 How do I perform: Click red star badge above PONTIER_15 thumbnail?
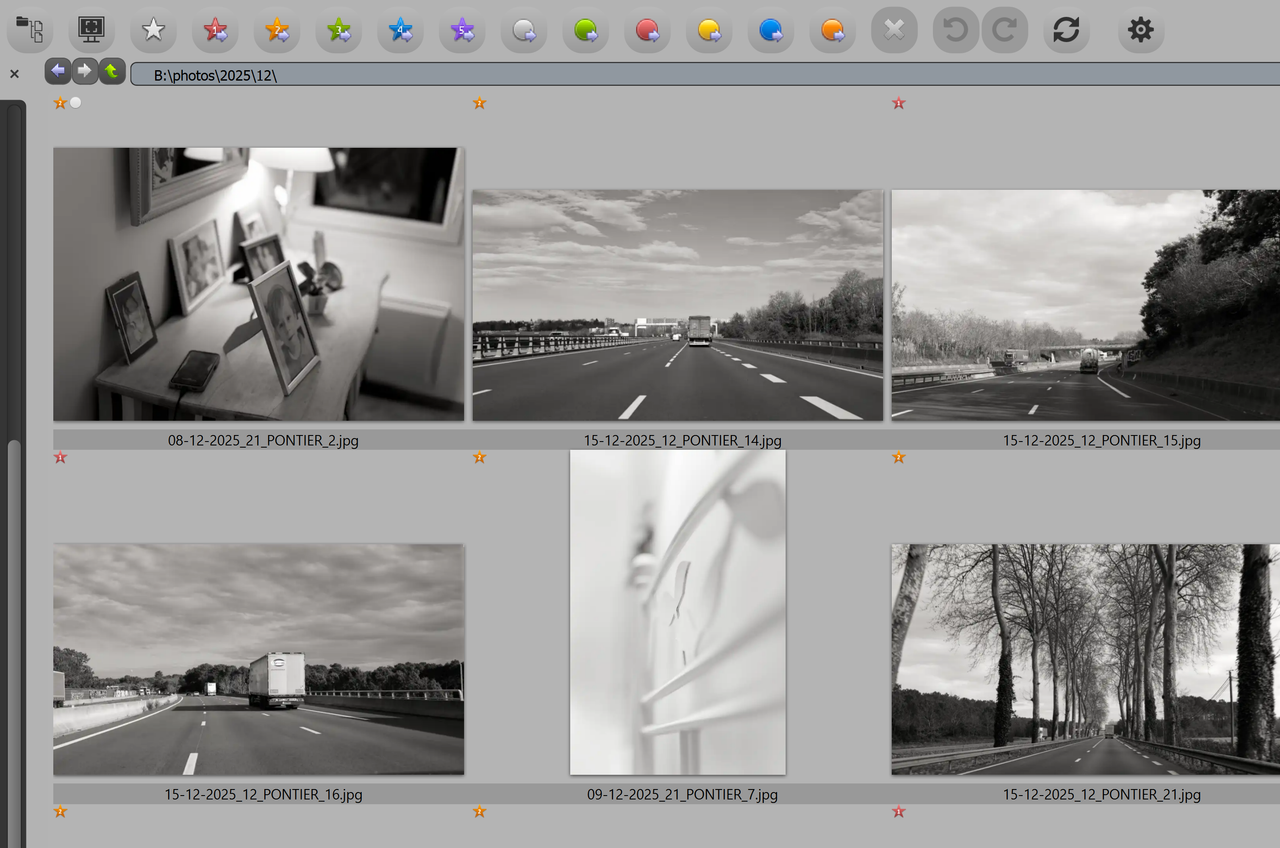[898, 103]
